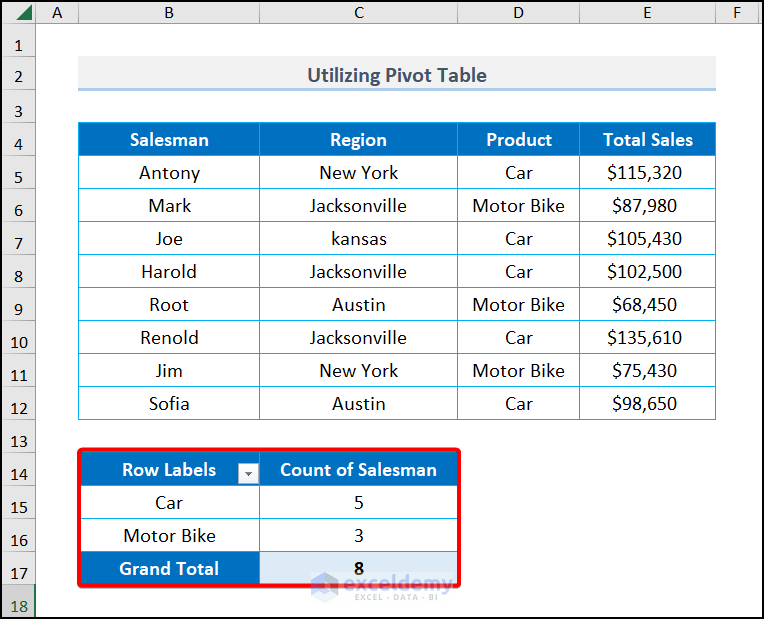
Task: Select the cell containing Antony
Action: (169, 173)
